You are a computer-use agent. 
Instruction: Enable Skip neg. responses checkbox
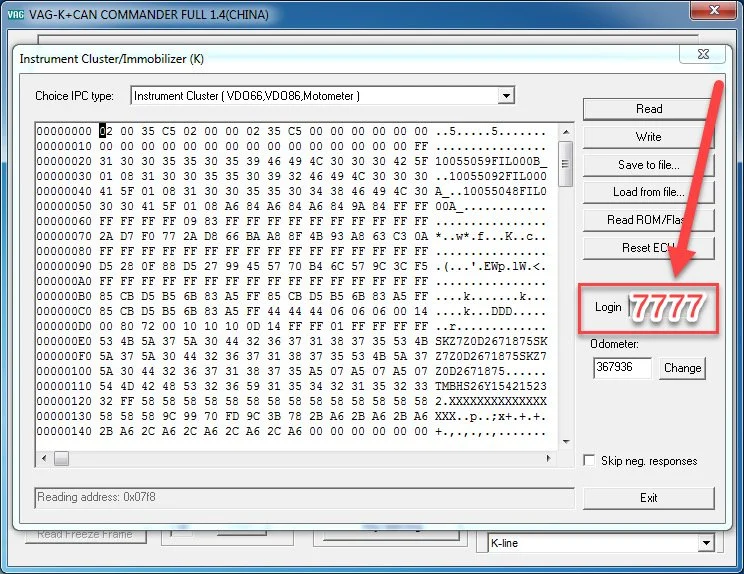589,460
